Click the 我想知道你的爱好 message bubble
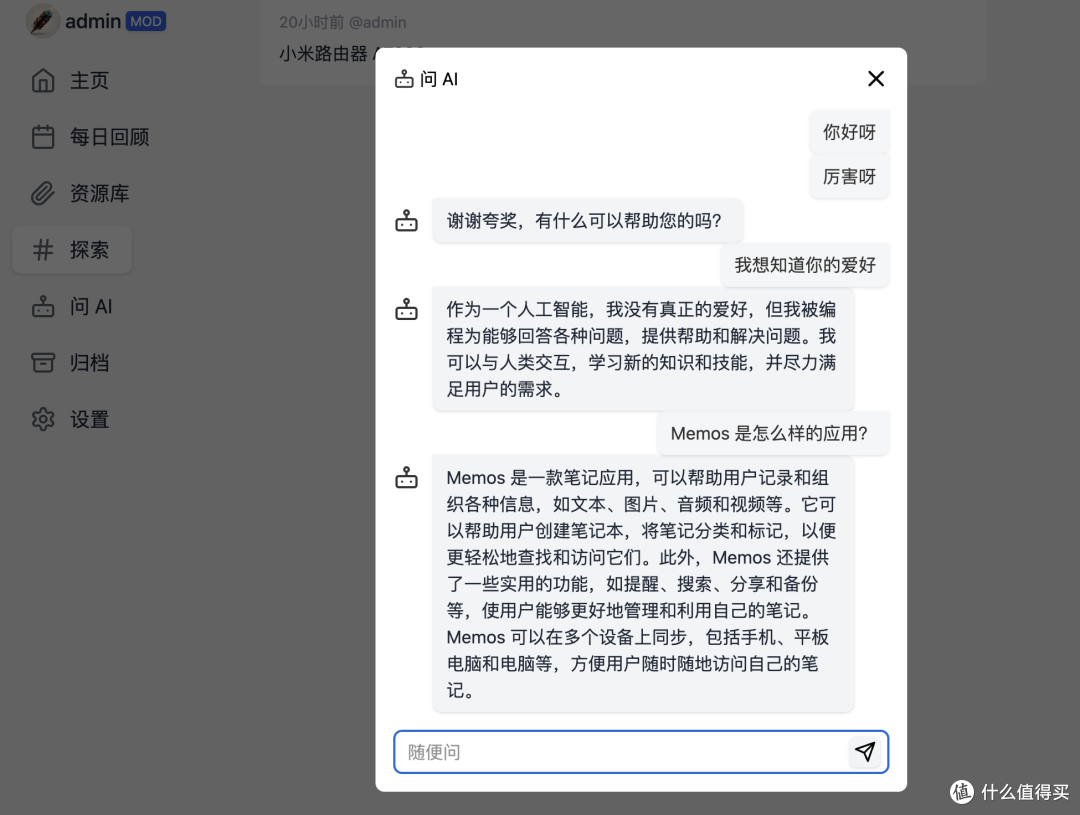The image size is (1080, 815). [805, 265]
